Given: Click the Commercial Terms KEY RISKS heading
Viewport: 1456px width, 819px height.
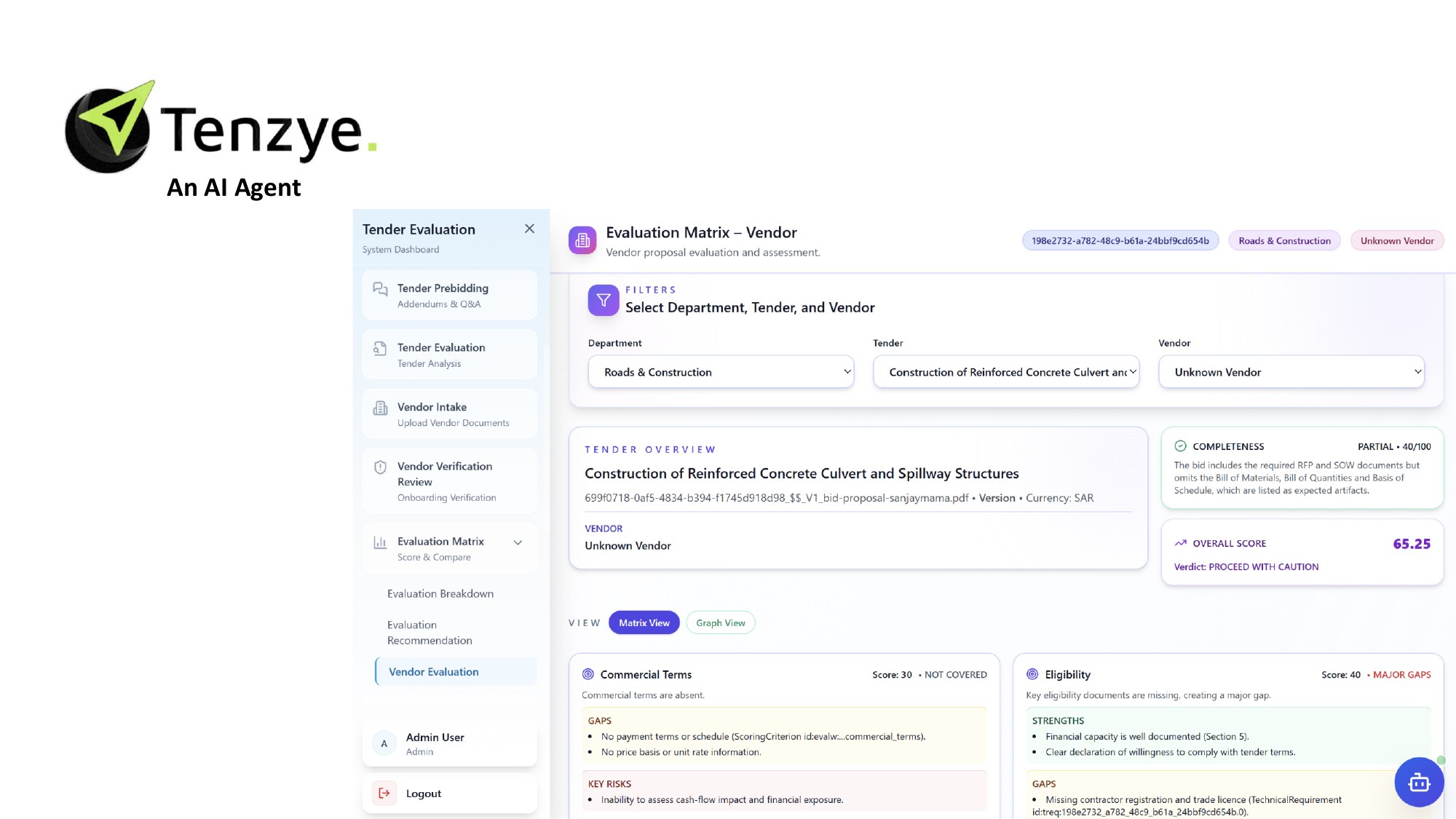Looking at the screenshot, I should coord(609,784).
